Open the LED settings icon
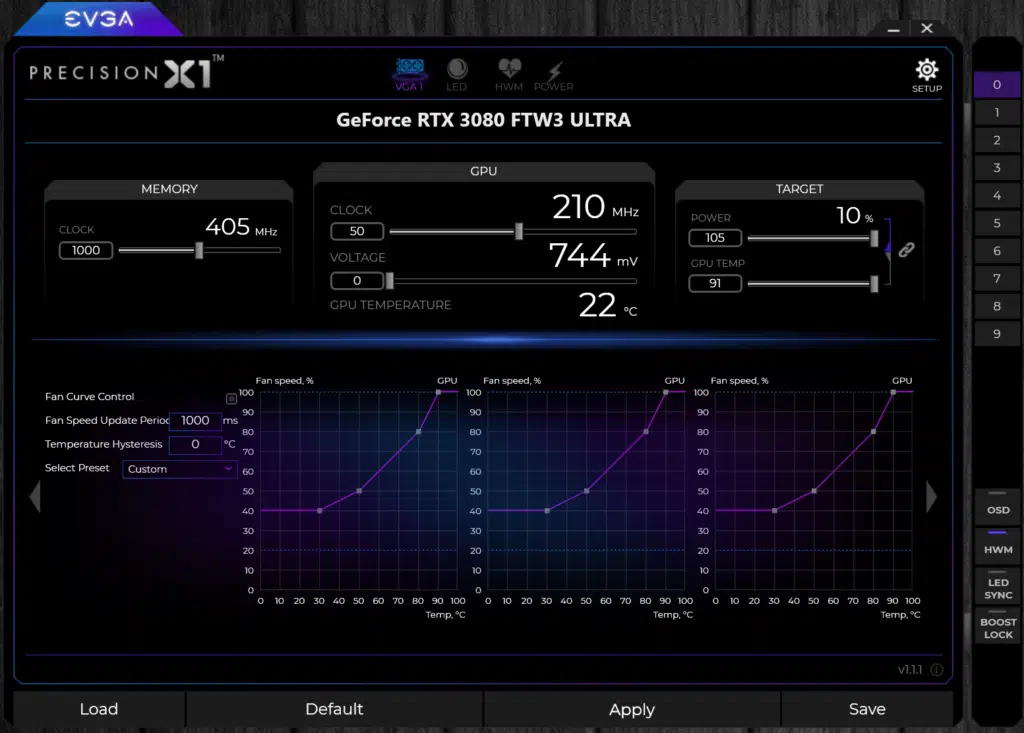 click(x=456, y=74)
